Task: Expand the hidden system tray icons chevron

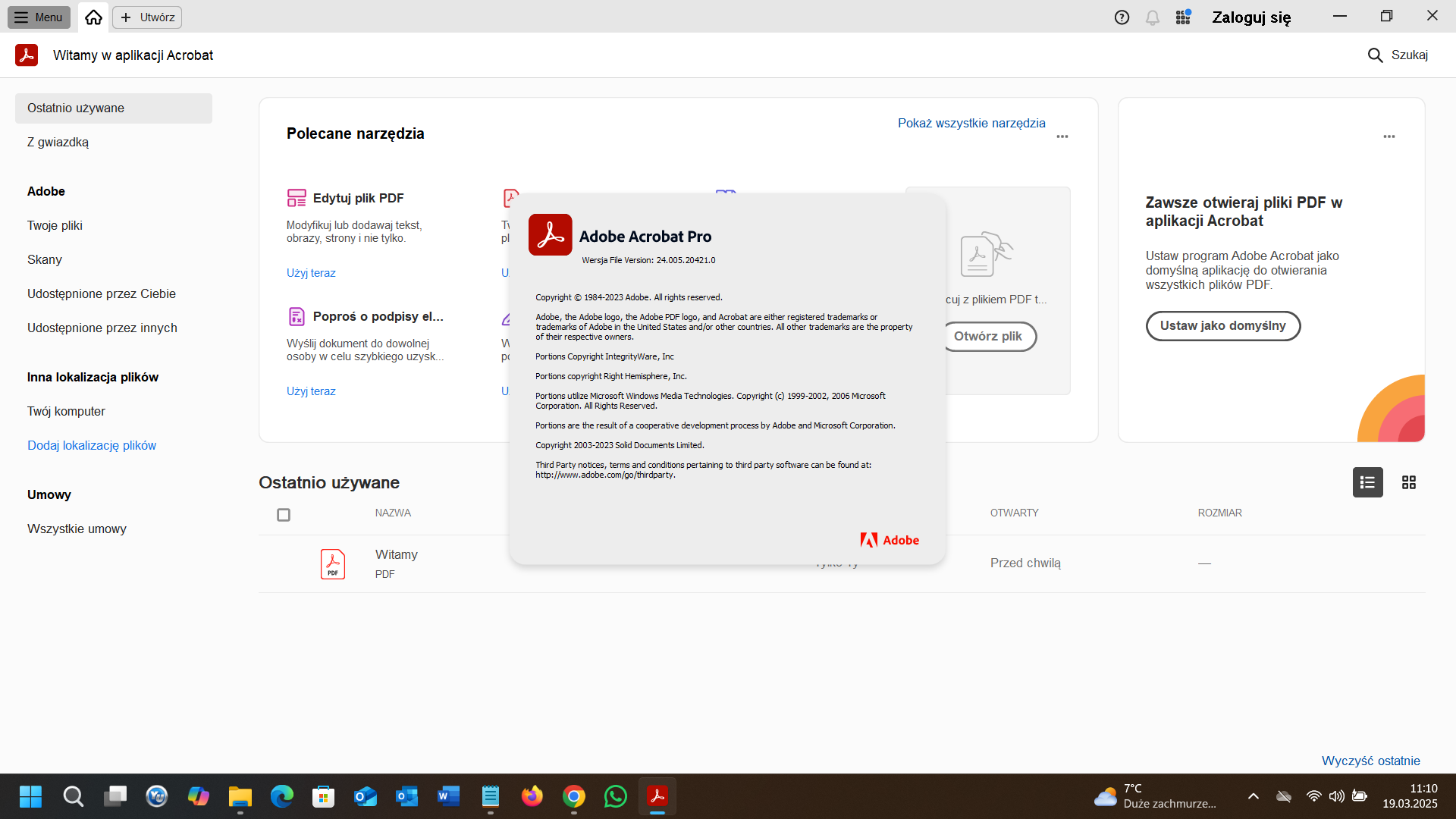Action: 1254,796
